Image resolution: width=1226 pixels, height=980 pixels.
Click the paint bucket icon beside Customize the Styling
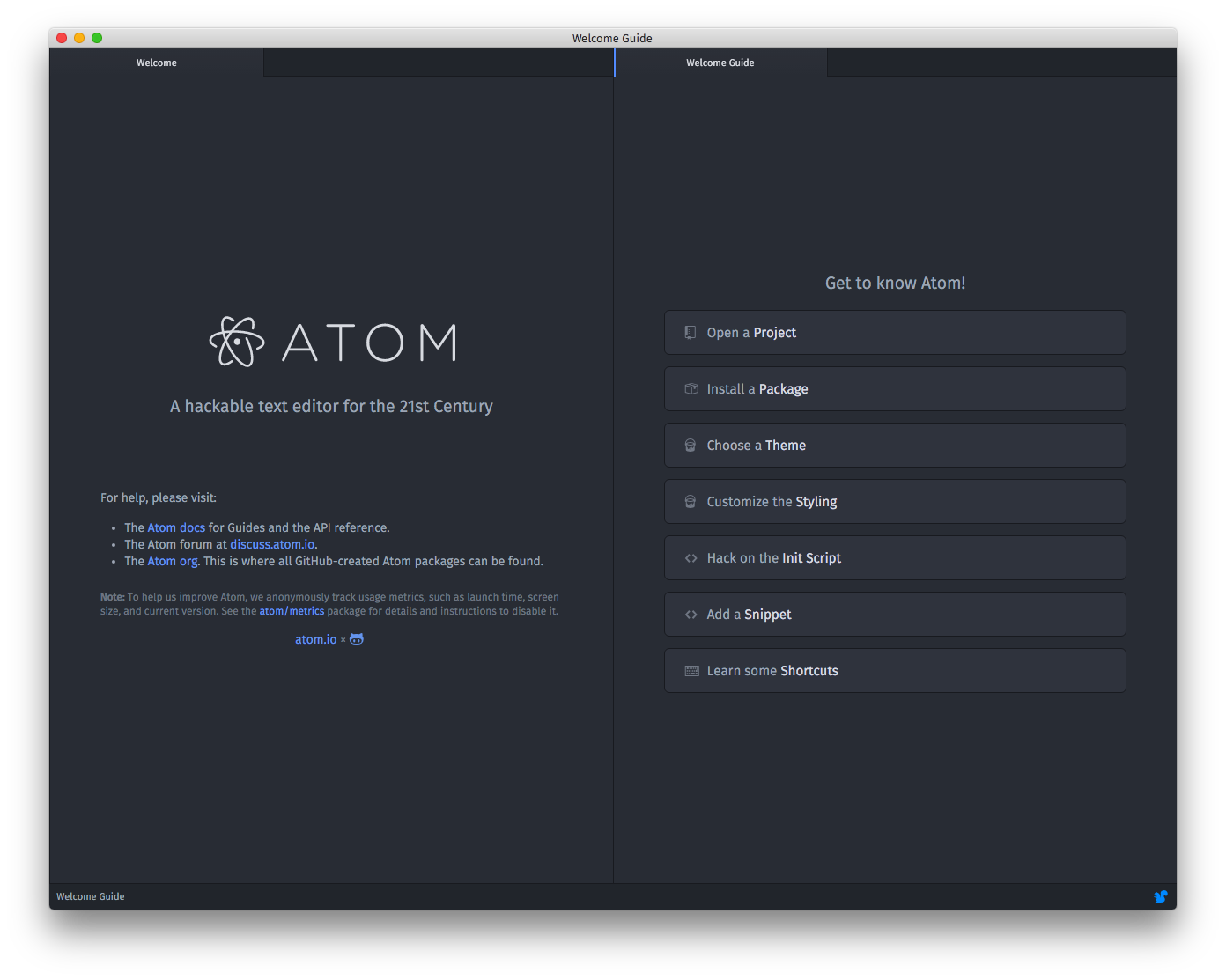click(691, 502)
